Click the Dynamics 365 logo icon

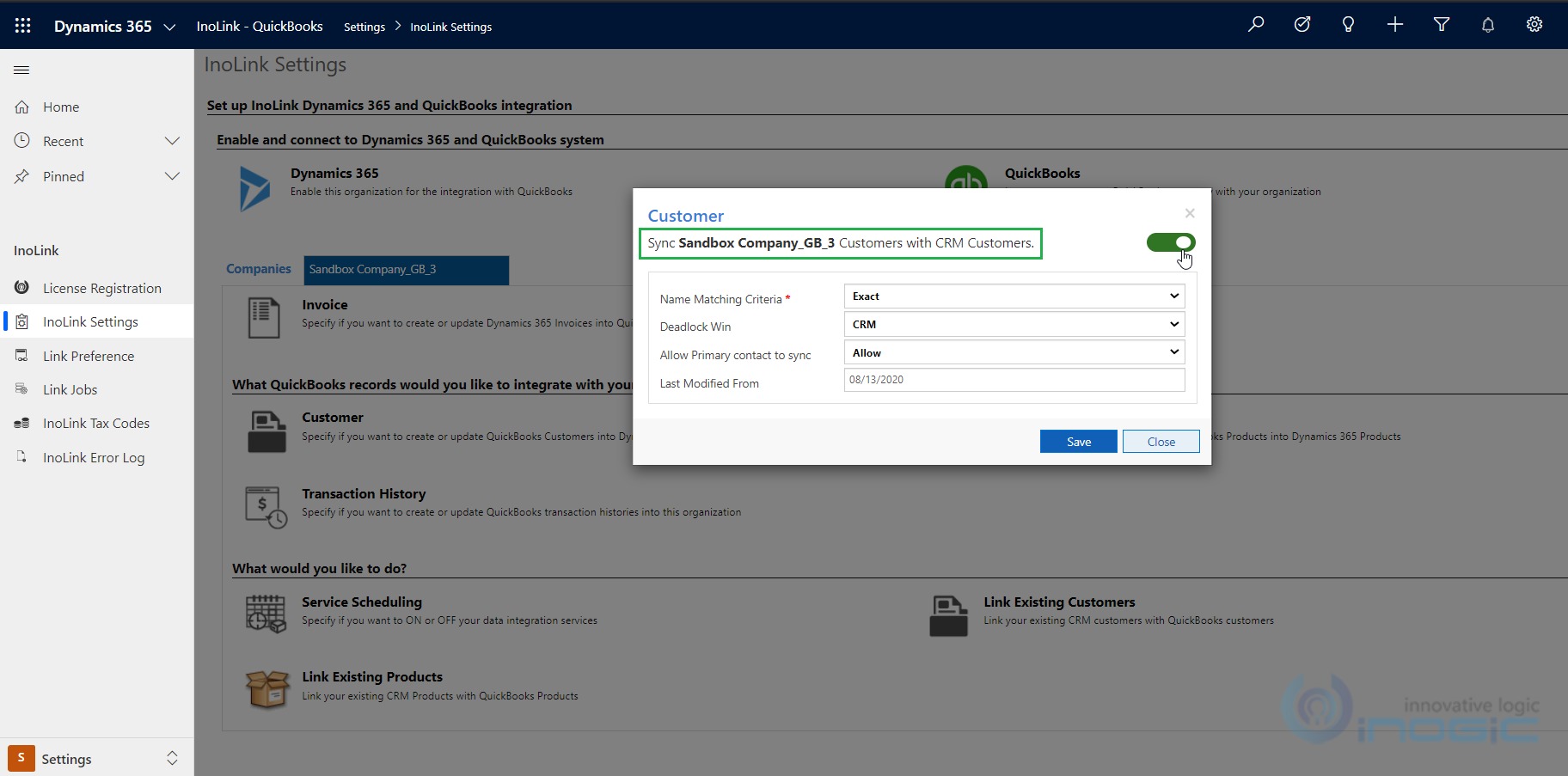(254, 188)
